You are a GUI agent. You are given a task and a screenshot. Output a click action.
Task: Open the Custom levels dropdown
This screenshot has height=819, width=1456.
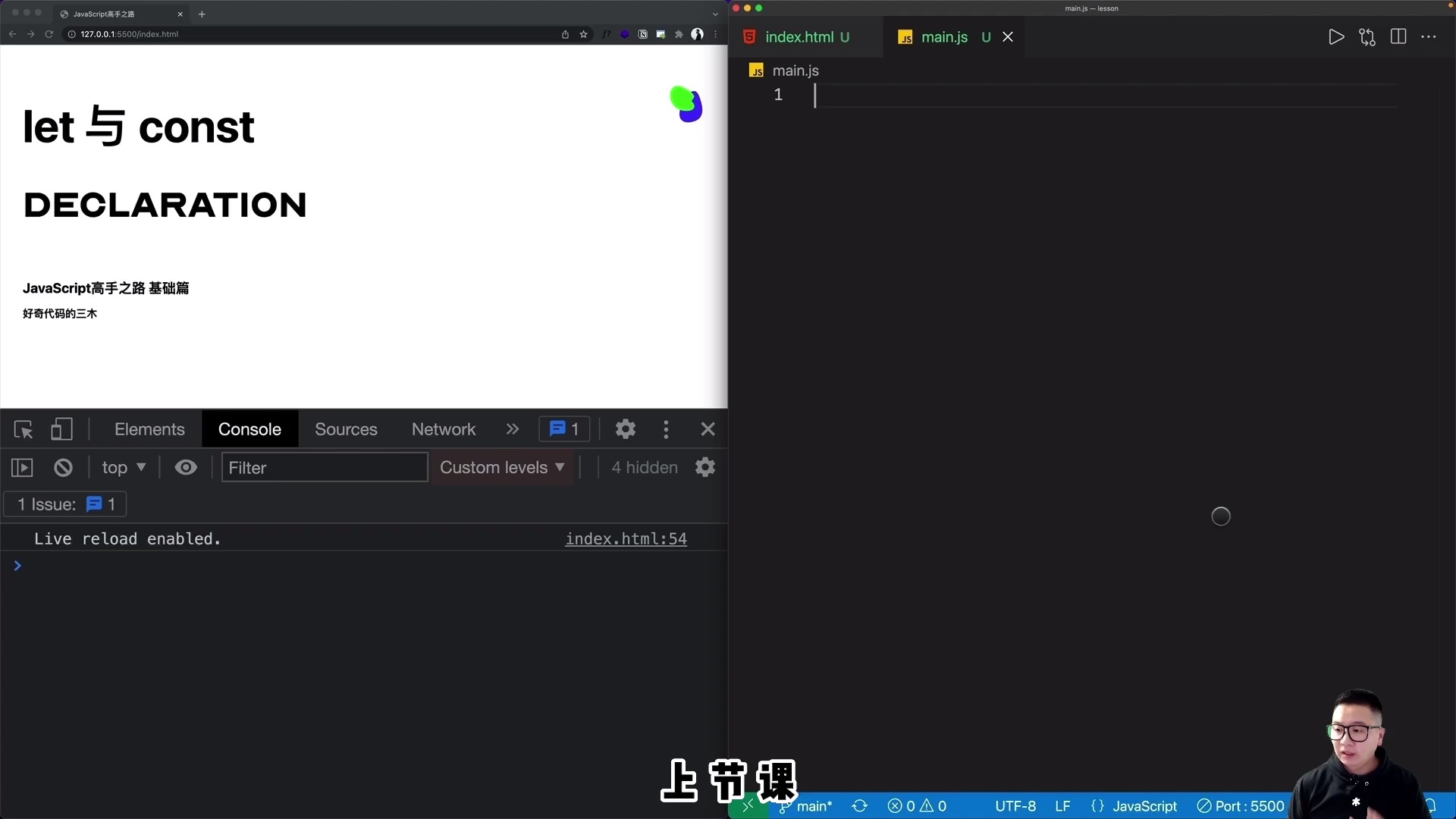503,467
